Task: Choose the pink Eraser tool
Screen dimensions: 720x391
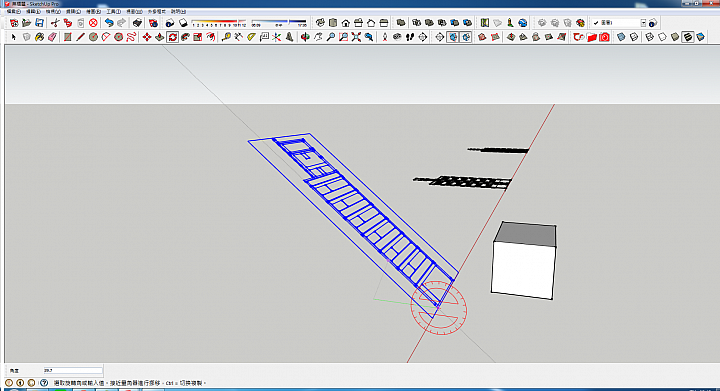Action: tap(52, 37)
